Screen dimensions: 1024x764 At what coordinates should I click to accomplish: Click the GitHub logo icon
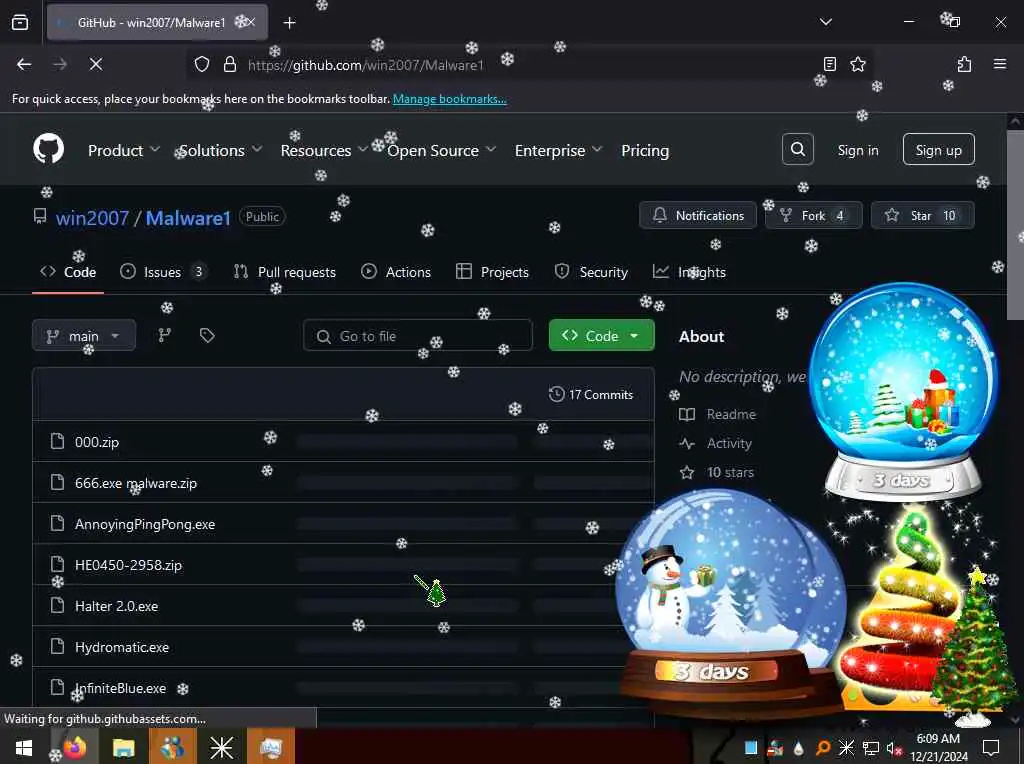click(x=48, y=150)
